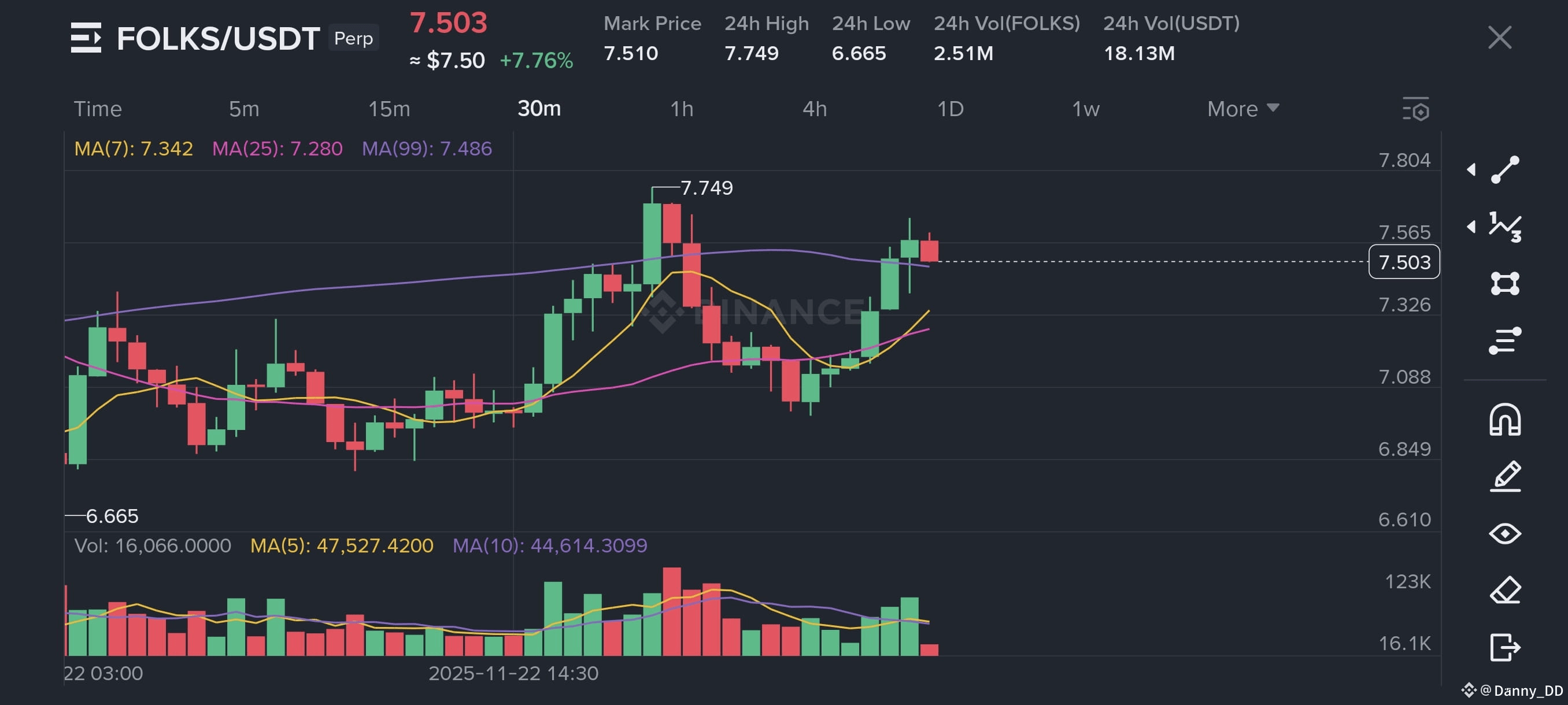Close the full-screen chart view
Image resolution: width=1568 pixels, height=705 pixels.
(x=1499, y=38)
